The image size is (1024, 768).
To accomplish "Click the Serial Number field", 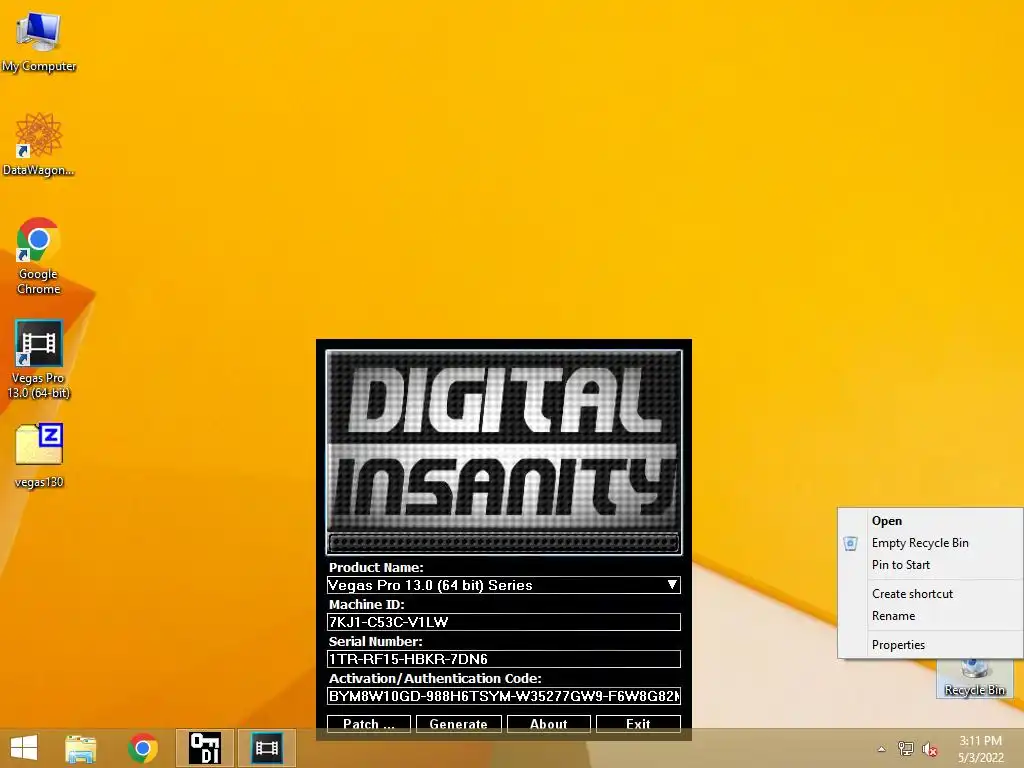I will pyautogui.click(x=504, y=659).
